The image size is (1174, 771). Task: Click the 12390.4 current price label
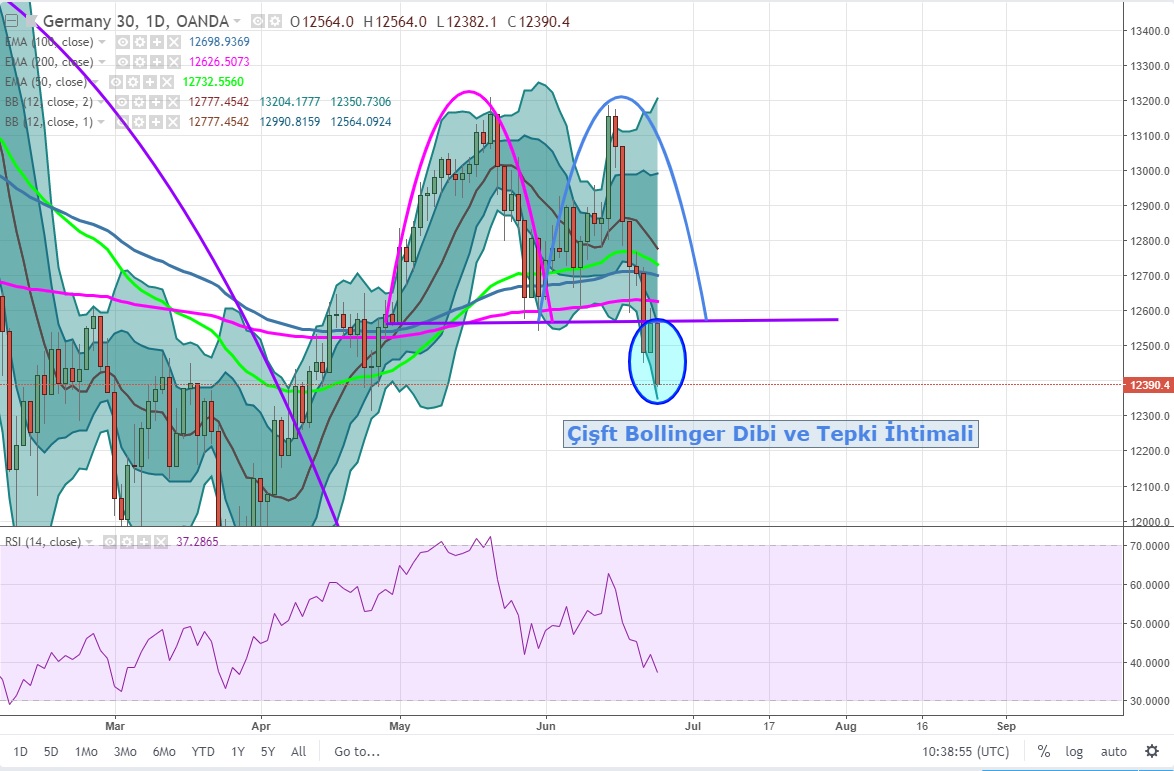(1147, 385)
